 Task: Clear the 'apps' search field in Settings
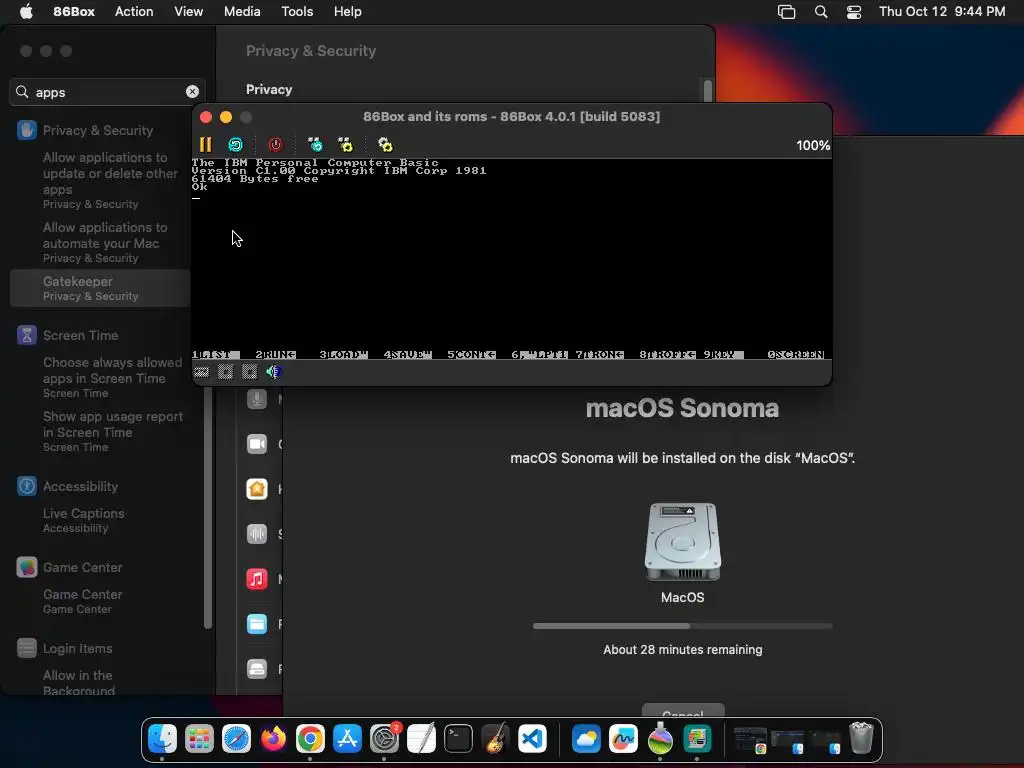(192, 92)
